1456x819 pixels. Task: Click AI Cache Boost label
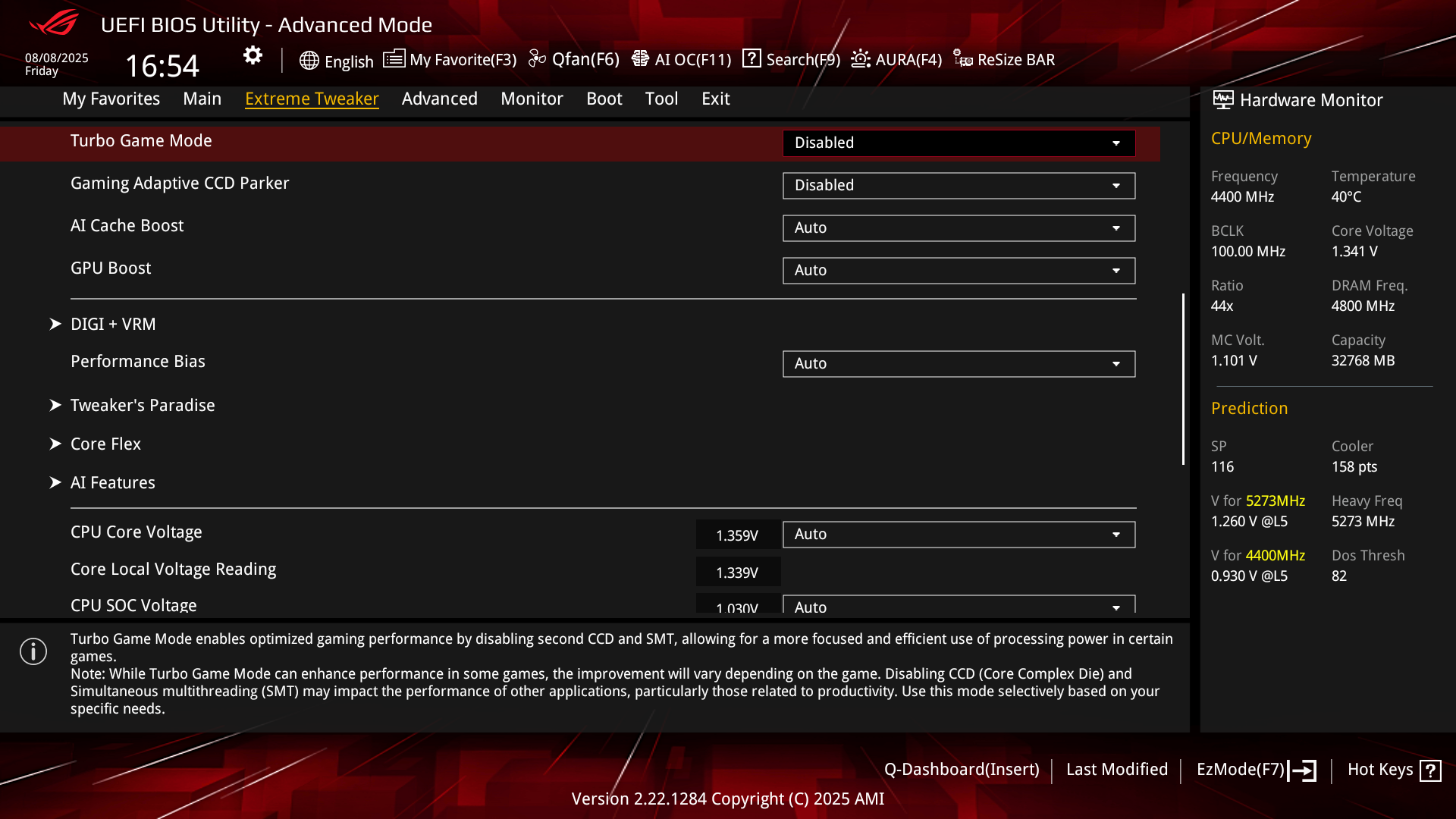(127, 226)
